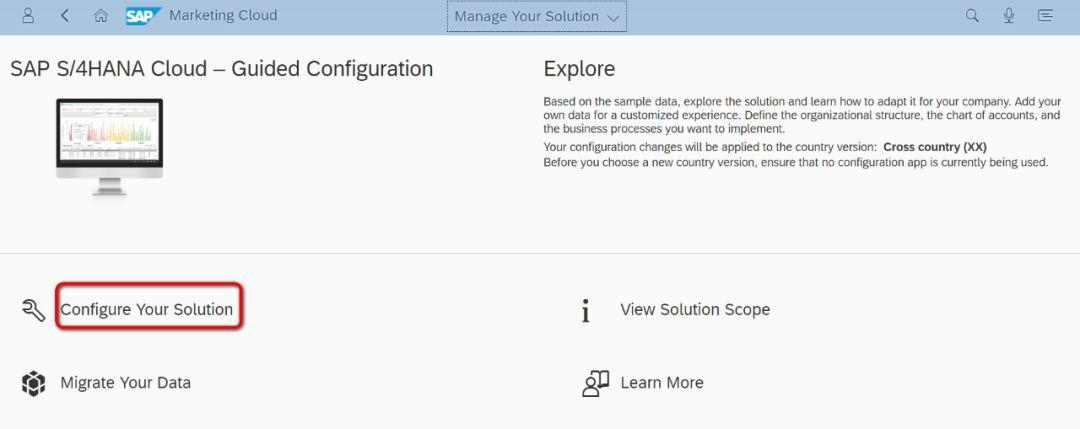
Task: Expand the Manage Your Solution dropdown
Action: pos(537,17)
